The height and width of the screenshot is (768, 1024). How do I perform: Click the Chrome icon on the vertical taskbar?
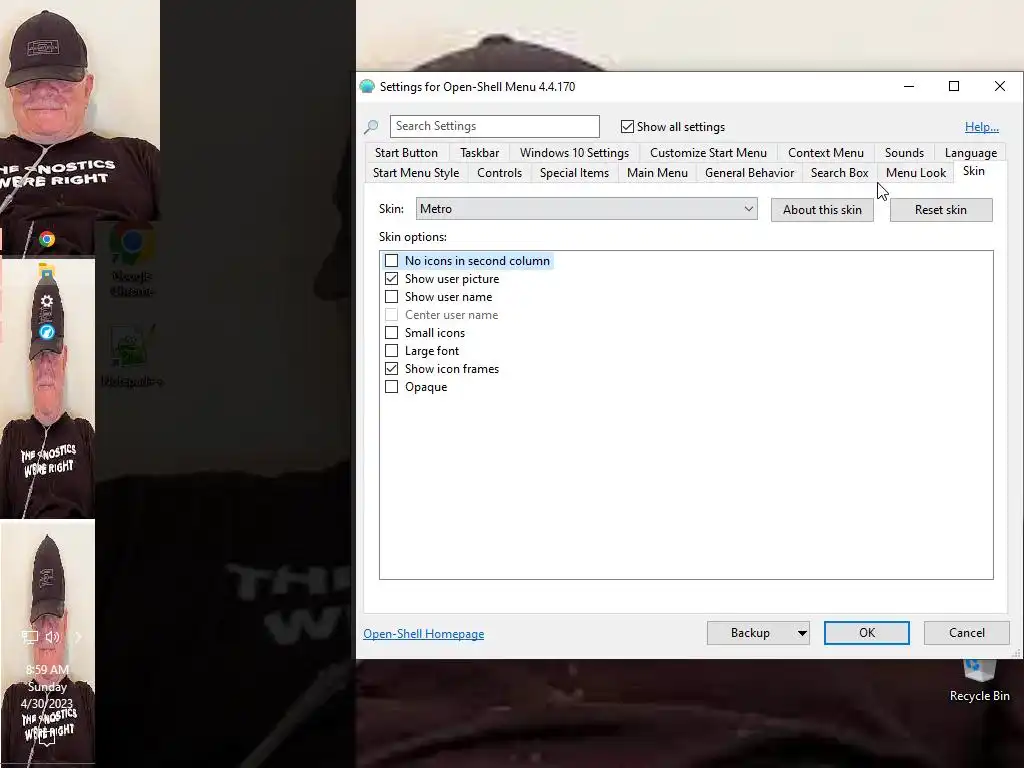tap(46, 239)
